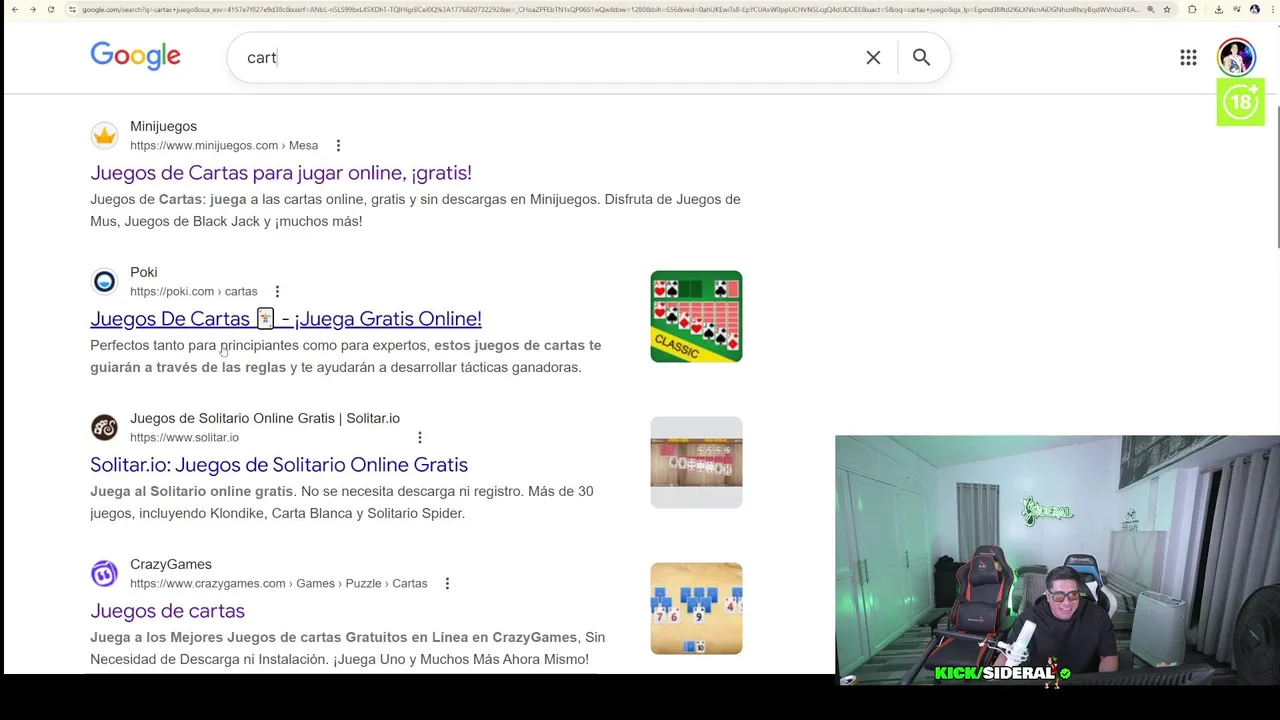Click the Solitar.io favicon
1280x720 pixels.
pyautogui.click(x=104, y=427)
